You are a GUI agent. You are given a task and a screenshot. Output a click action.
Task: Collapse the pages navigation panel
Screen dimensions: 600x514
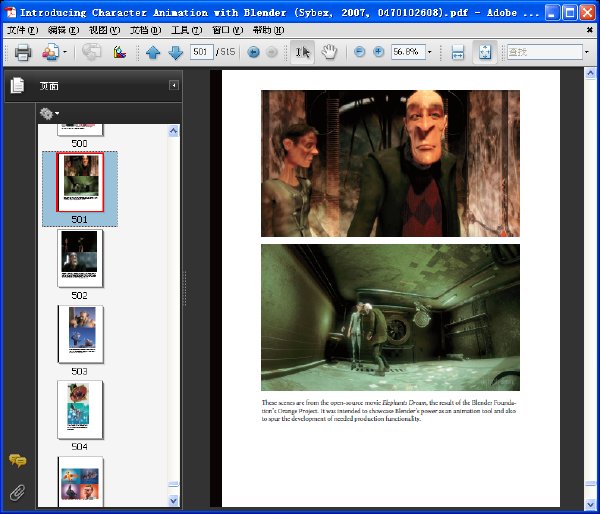[x=174, y=85]
